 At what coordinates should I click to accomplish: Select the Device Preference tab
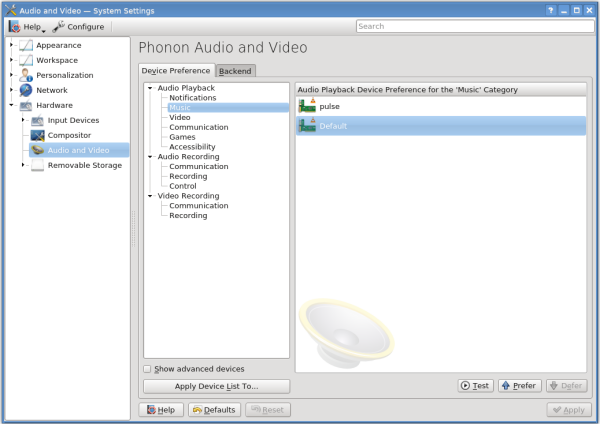(x=176, y=71)
